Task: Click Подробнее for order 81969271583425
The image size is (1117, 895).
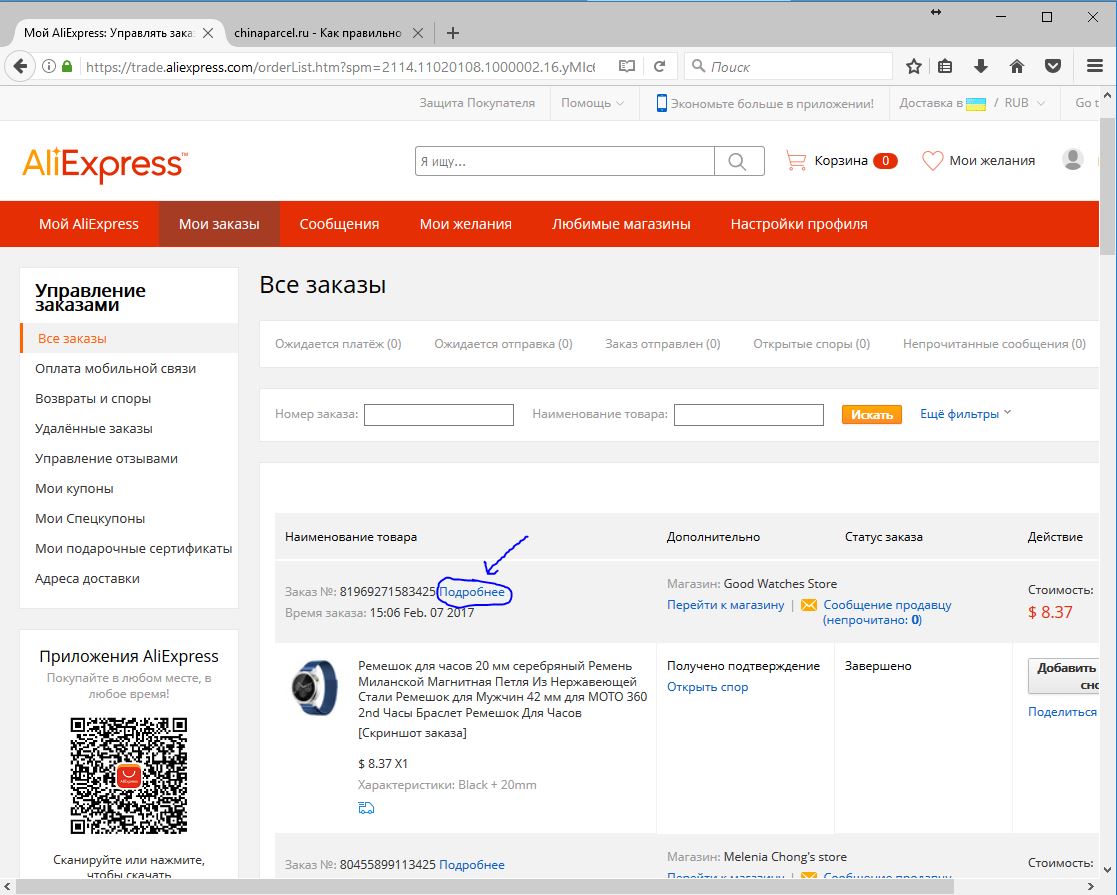Action: 472,591
